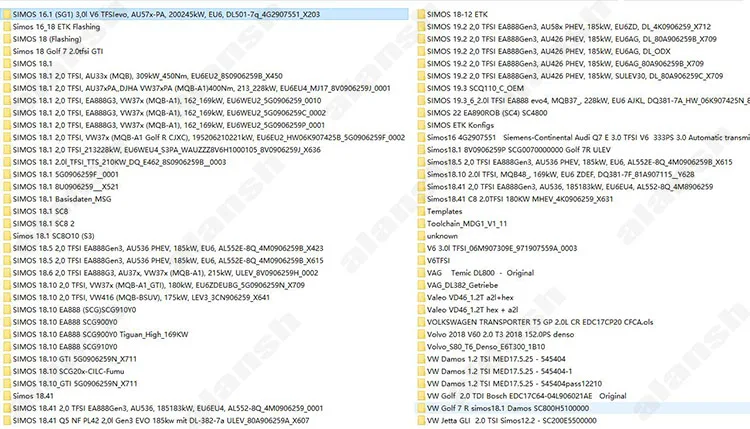Select the 'Templates' folder
Image resolution: width=750 pixels, height=429 pixels.
(444, 211)
